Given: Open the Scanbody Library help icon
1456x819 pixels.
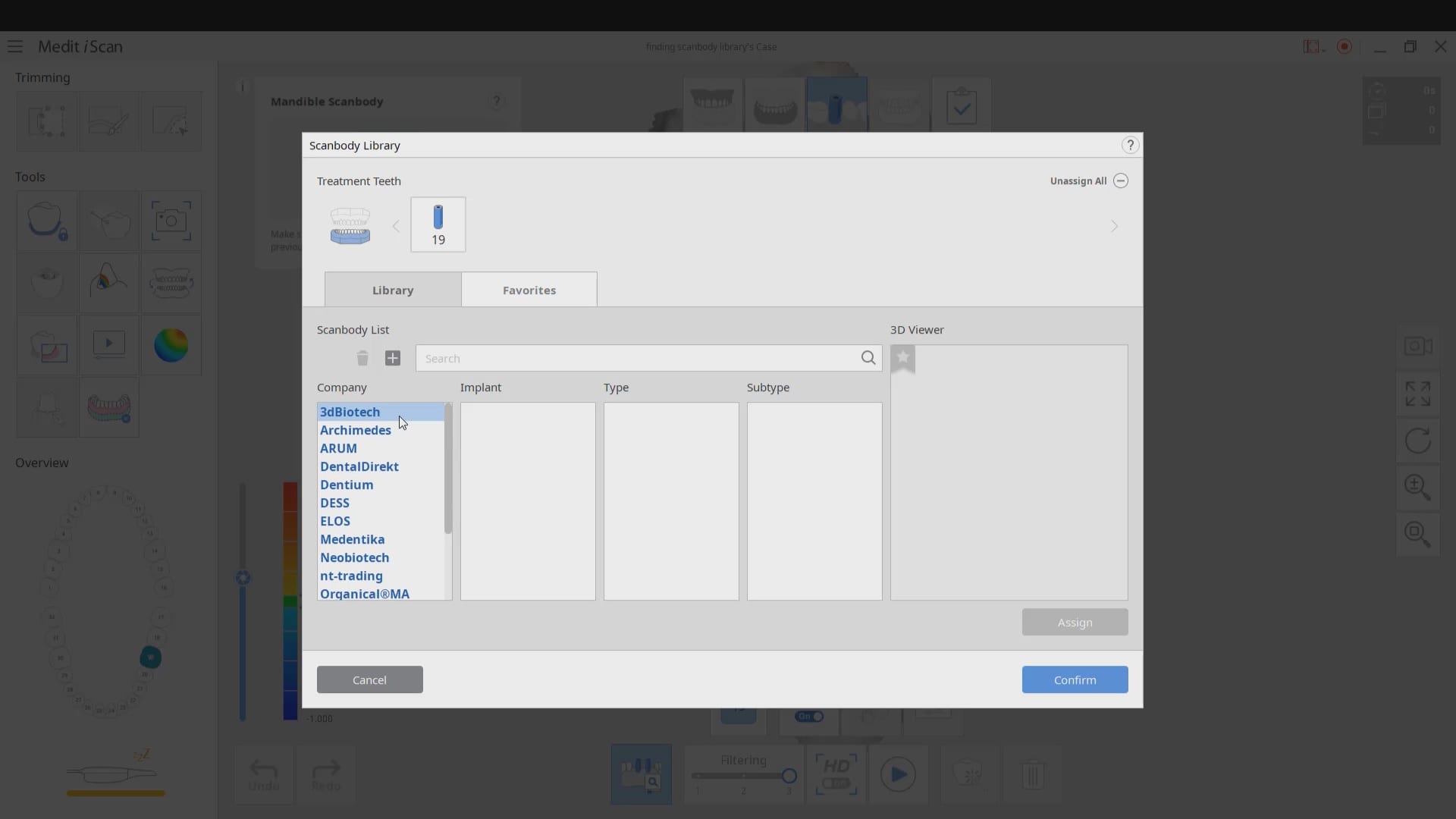Looking at the screenshot, I should coord(1130,145).
